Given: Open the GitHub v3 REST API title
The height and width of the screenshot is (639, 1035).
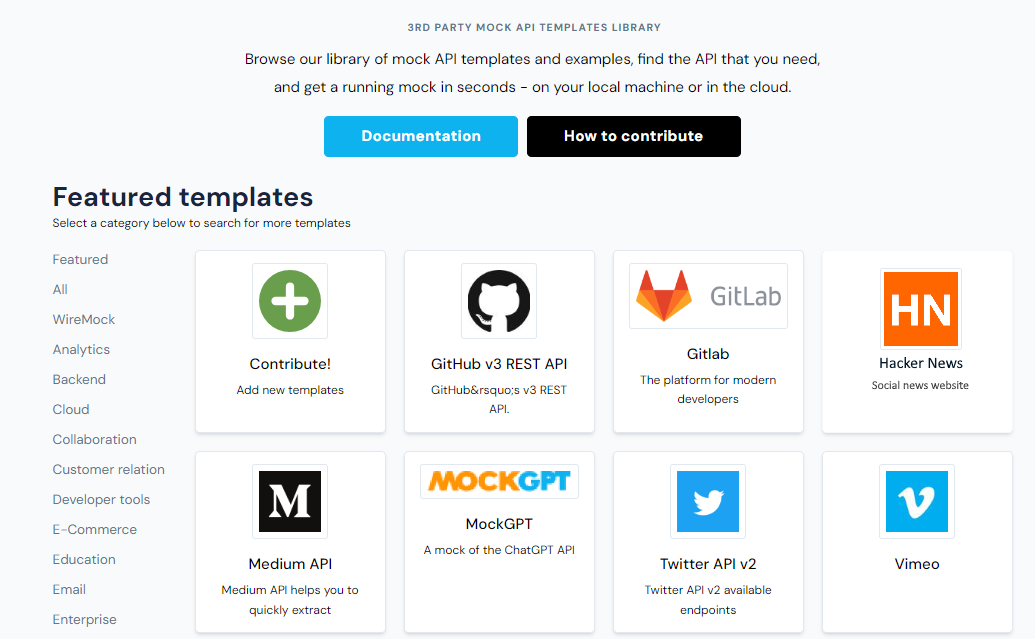Looking at the screenshot, I should 499,364.
